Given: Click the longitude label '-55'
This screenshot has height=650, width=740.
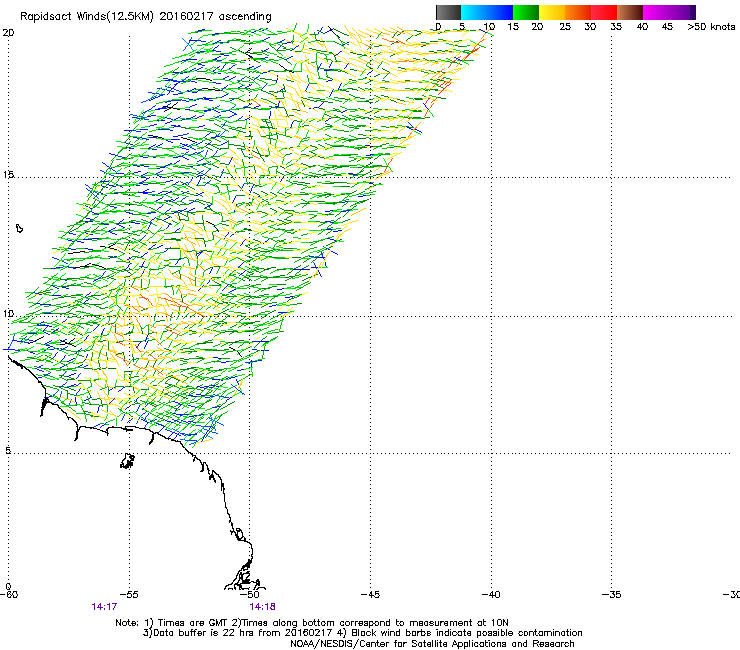Looking at the screenshot, I should pyautogui.click(x=129, y=594).
